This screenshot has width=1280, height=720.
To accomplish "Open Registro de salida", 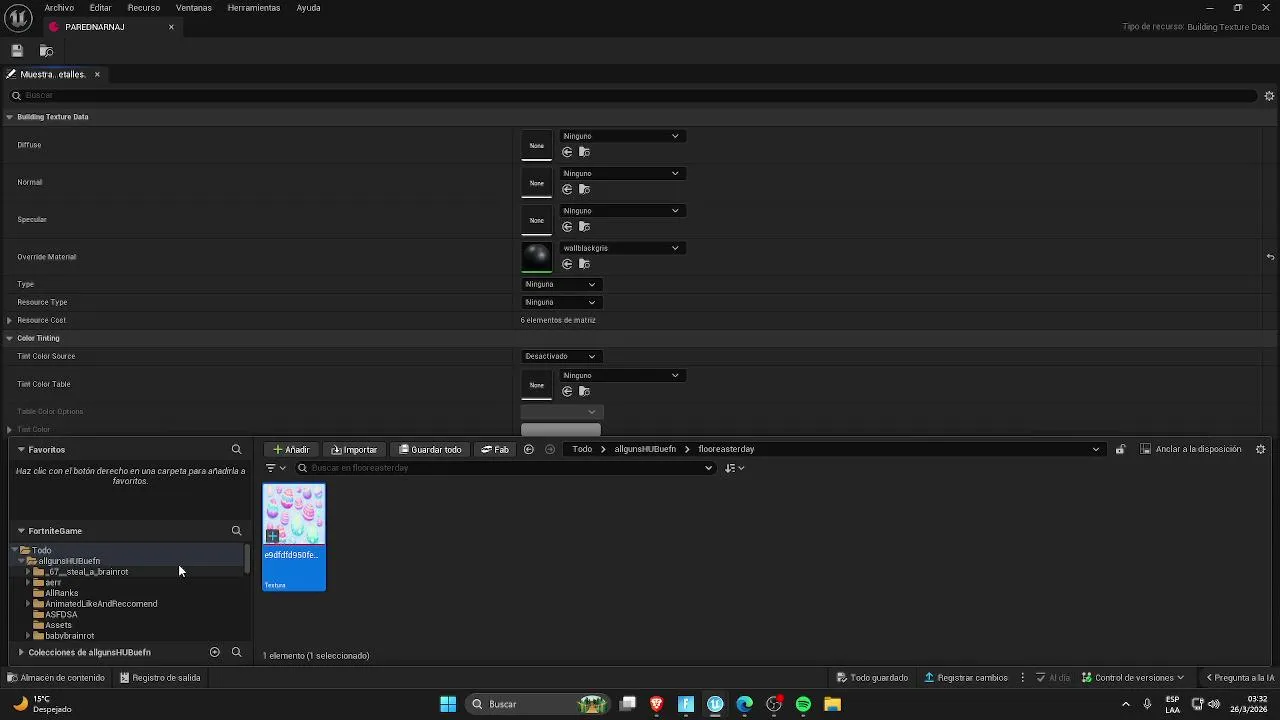I will pos(160,678).
